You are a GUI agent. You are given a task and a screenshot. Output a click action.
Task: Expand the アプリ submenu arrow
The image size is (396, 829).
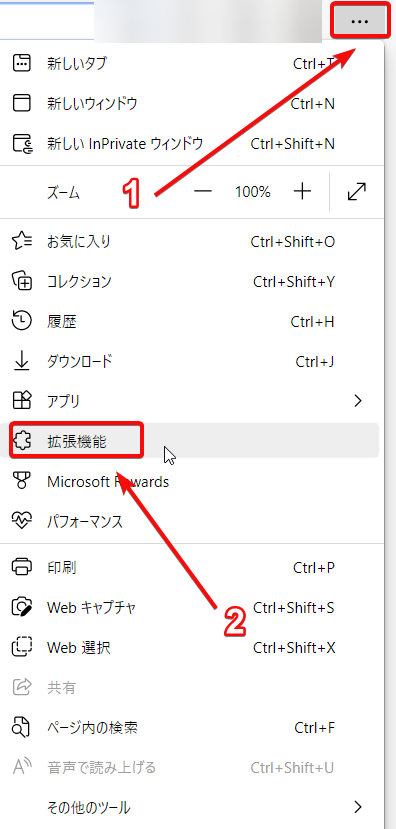(358, 401)
